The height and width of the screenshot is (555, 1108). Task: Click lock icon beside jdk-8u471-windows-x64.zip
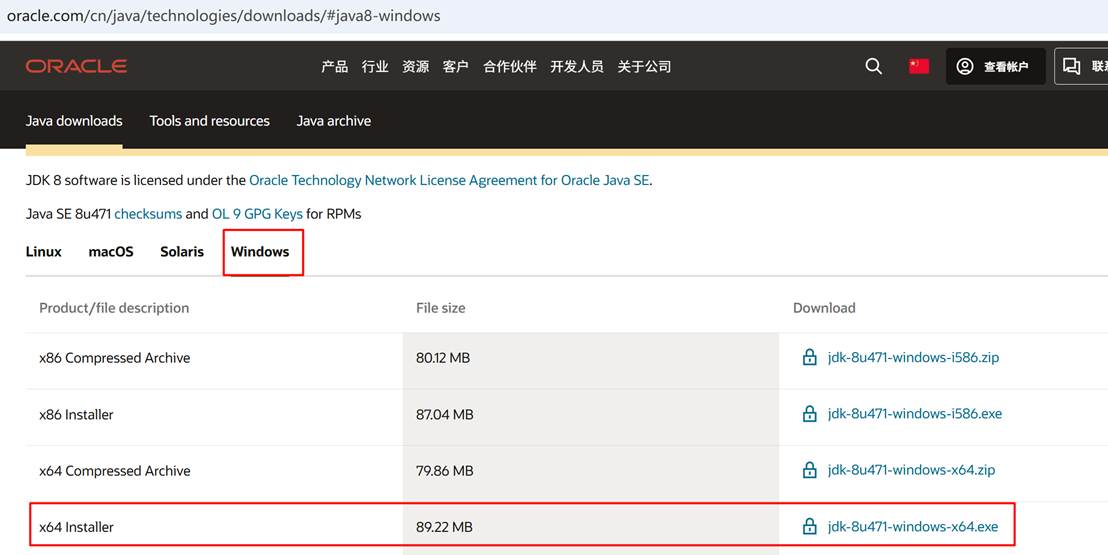coord(810,469)
